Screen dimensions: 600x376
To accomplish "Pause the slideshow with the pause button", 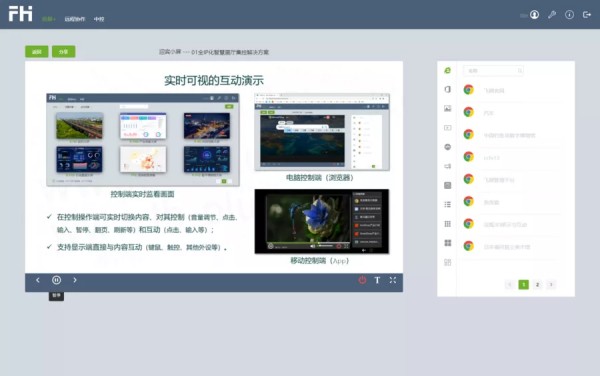I will pyautogui.click(x=56, y=280).
